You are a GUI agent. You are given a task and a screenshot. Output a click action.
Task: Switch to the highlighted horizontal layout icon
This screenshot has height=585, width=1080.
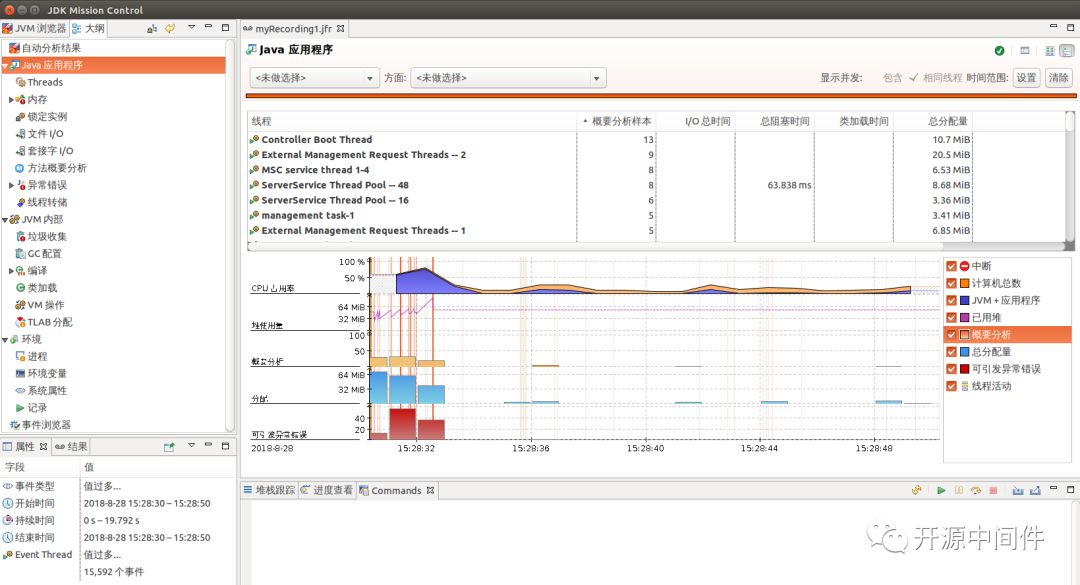(1066, 50)
